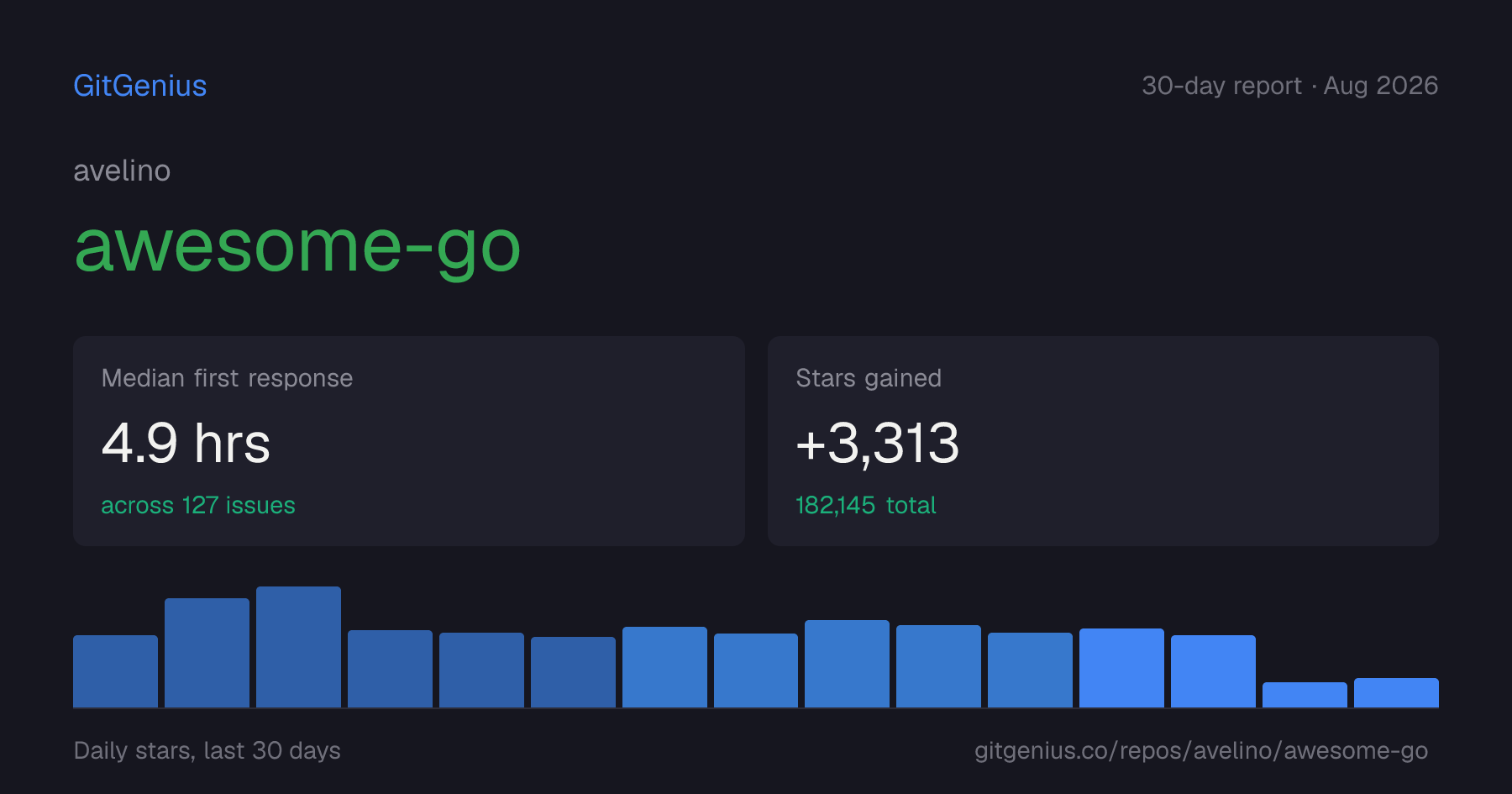Click the 4.9 hrs metric value
1512x794 pixels.
tap(186, 443)
